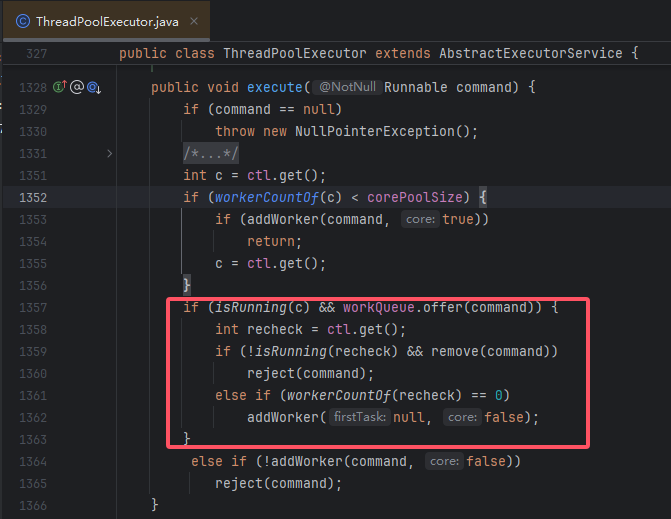Click the firstTask parameter hint
671x519 pixels.
(359, 417)
